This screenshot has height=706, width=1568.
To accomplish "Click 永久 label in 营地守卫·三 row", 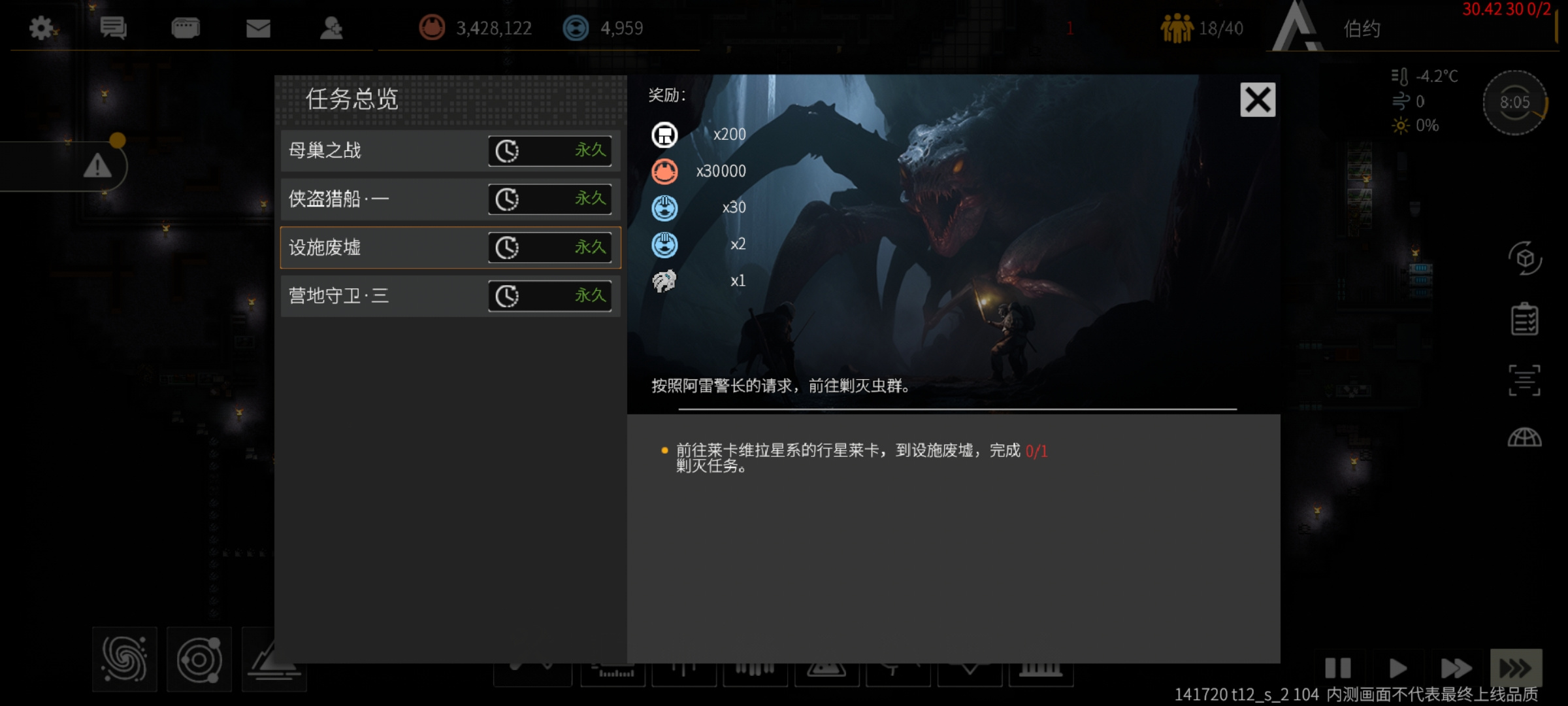I will point(591,295).
